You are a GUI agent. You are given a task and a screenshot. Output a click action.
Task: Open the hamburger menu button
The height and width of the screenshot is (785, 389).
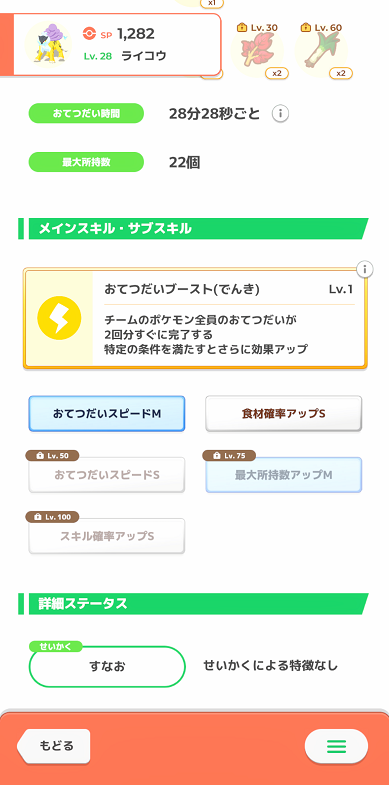336,746
